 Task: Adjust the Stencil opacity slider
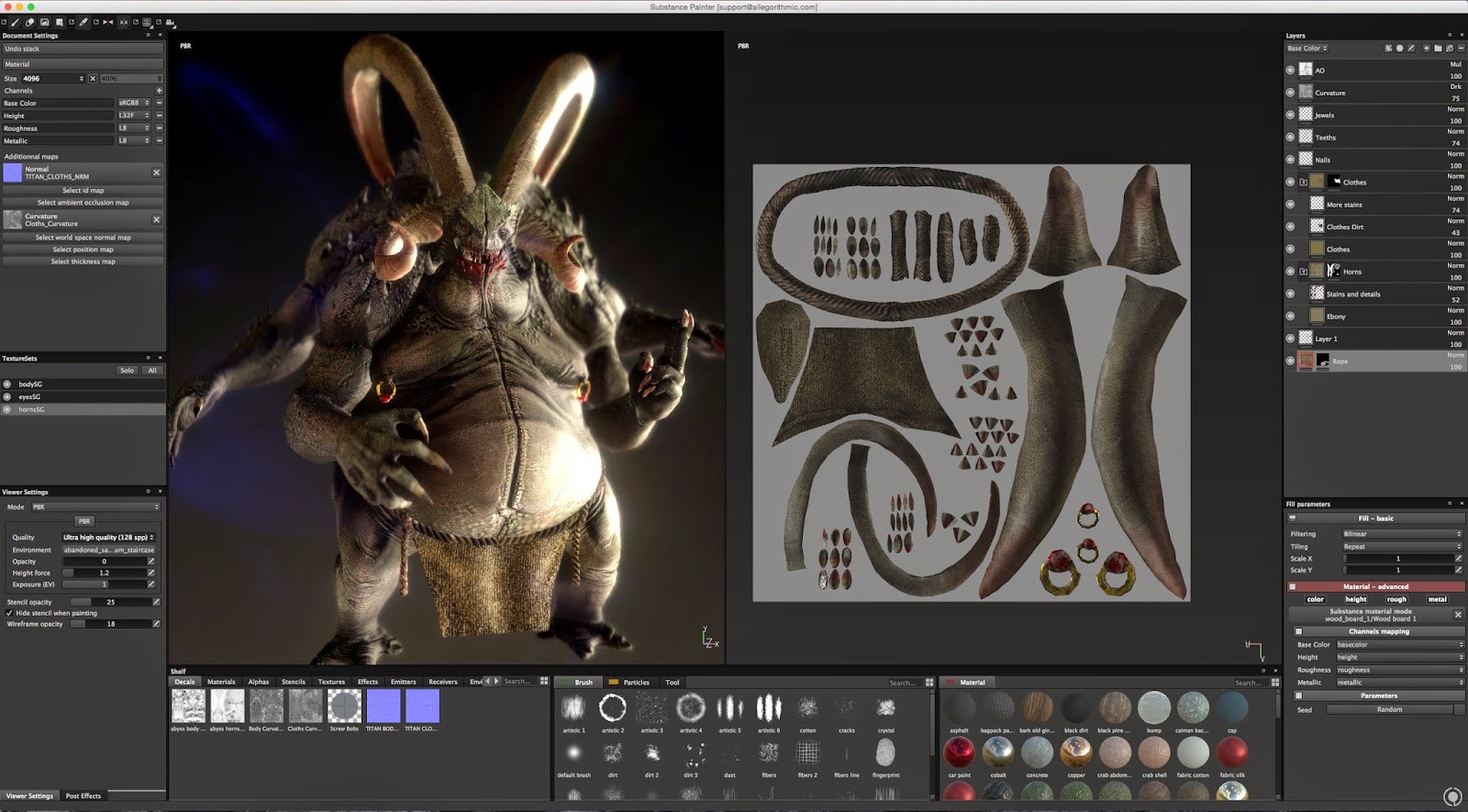tap(110, 602)
